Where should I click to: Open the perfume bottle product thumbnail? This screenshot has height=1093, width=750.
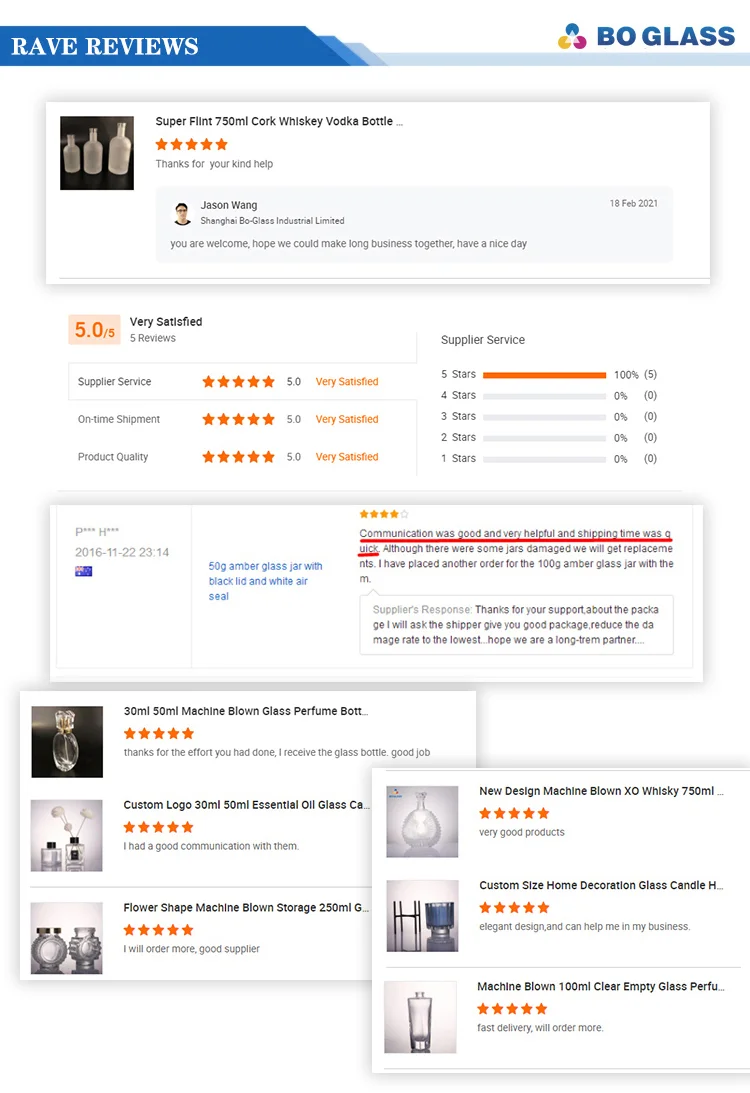coord(67,742)
